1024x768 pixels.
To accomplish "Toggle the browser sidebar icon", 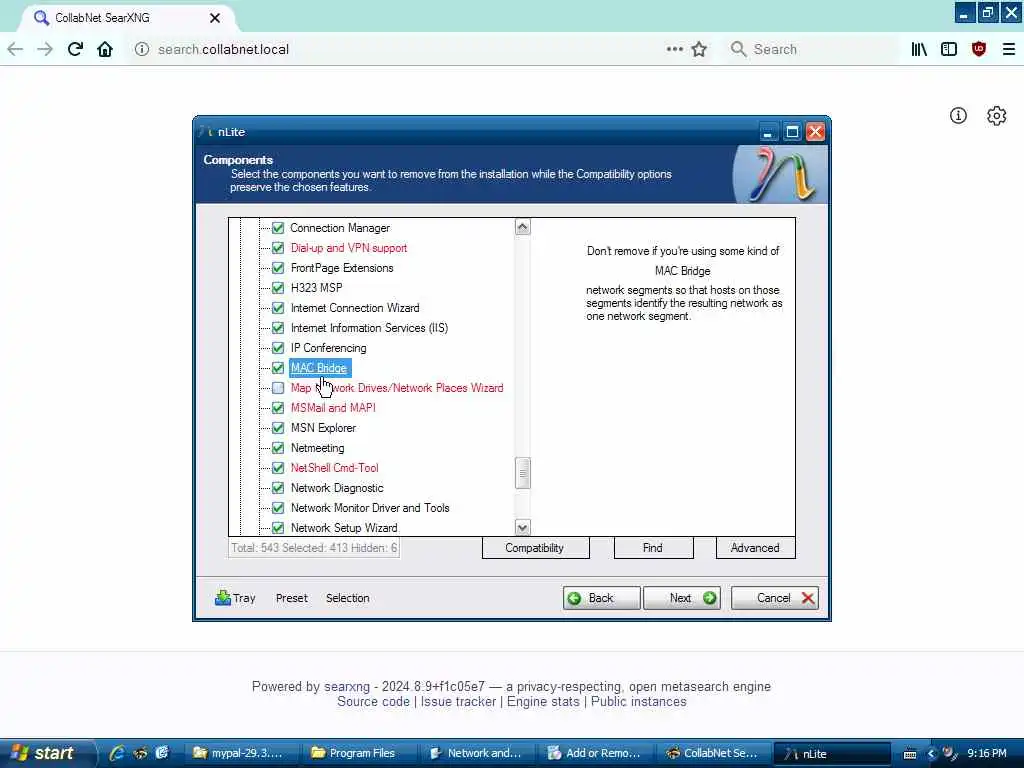I will (x=949, y=49).
